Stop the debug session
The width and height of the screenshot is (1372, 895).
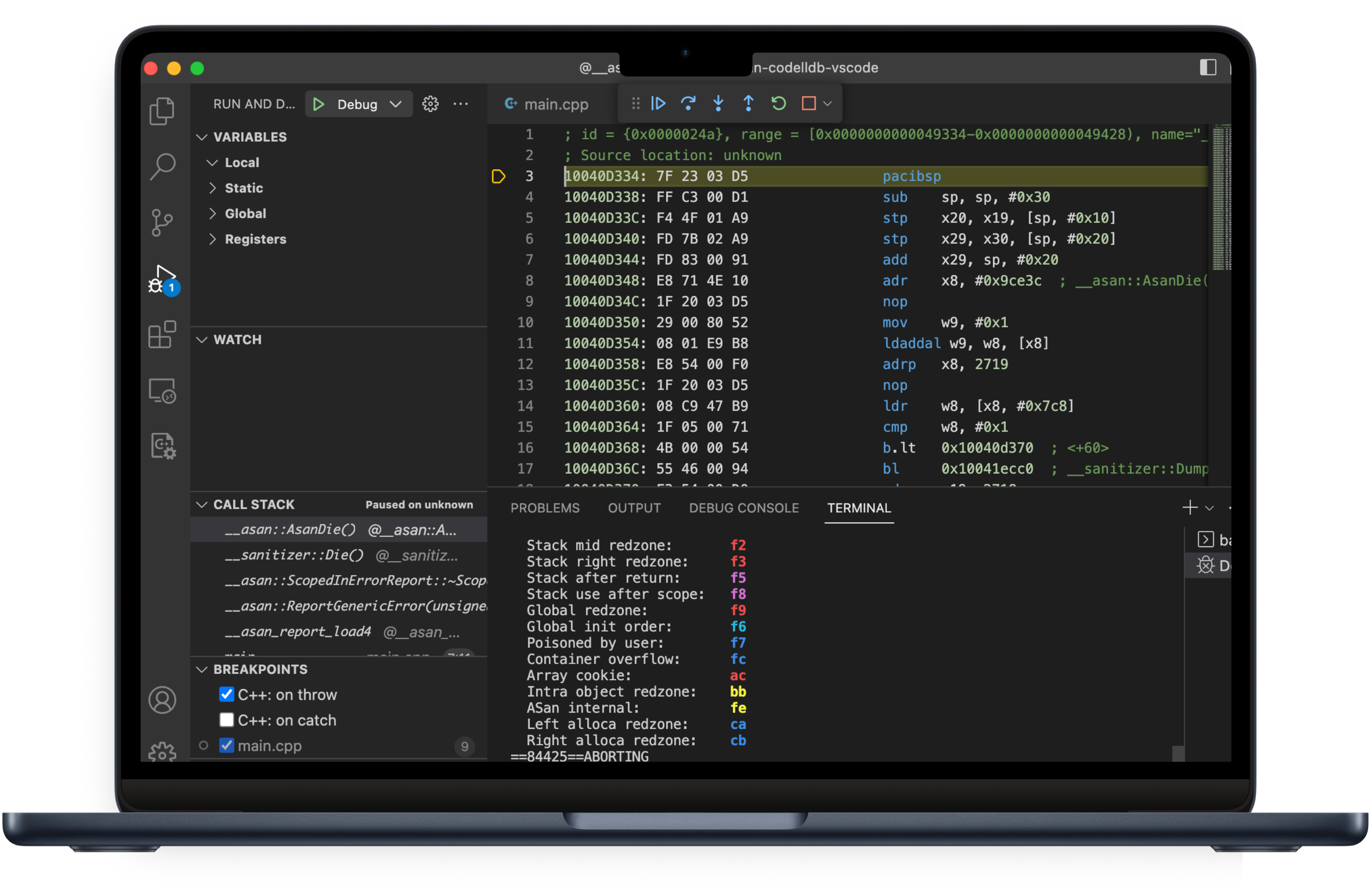(808, 103)
